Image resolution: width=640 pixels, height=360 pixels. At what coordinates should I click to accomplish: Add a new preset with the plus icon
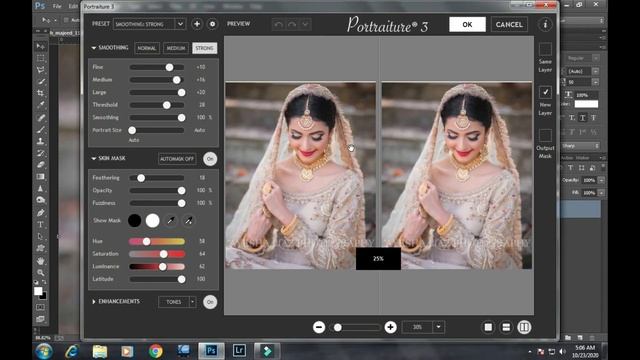pos(197,24)
